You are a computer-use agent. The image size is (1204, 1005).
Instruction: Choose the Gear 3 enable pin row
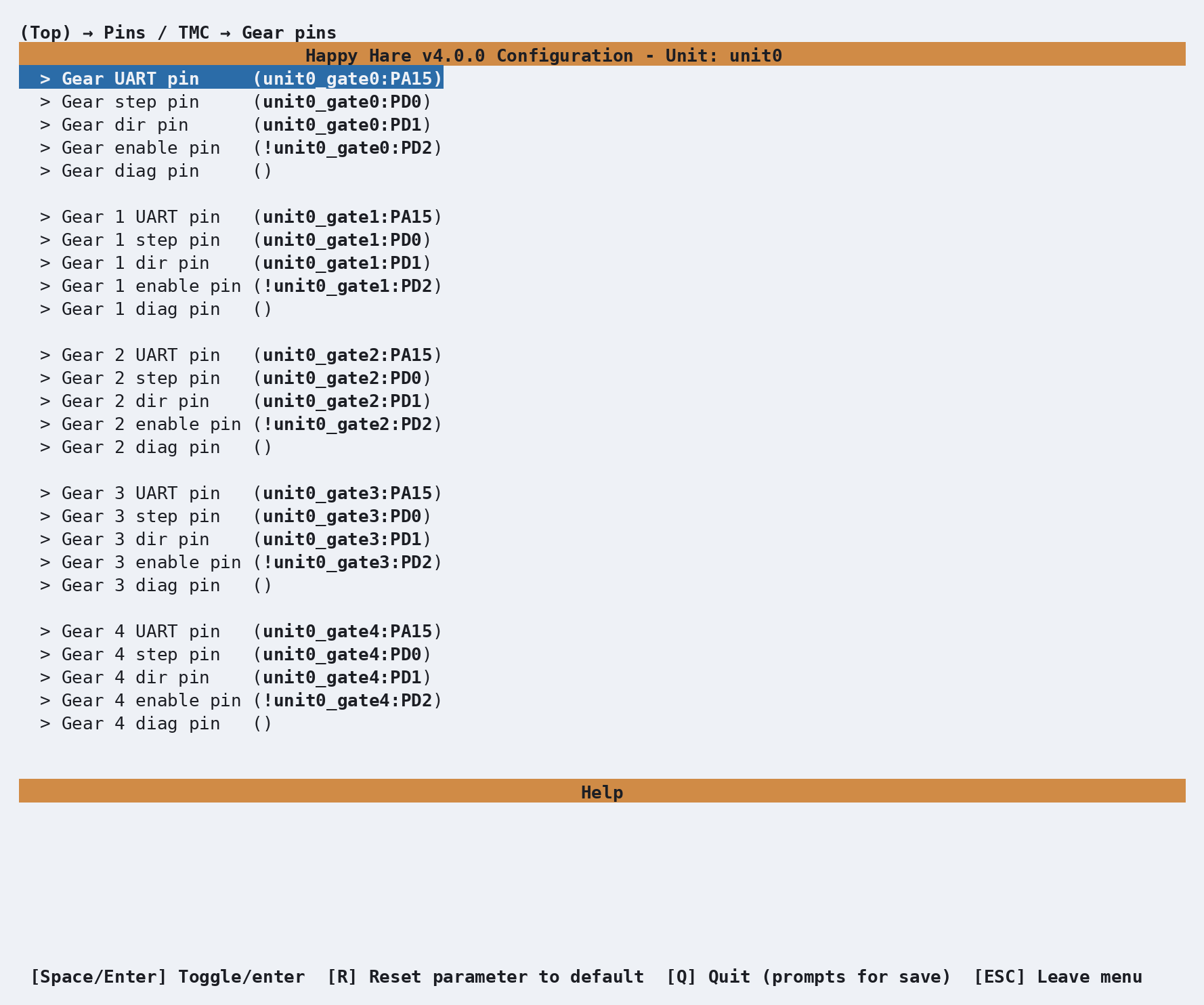tap(240, 562)
